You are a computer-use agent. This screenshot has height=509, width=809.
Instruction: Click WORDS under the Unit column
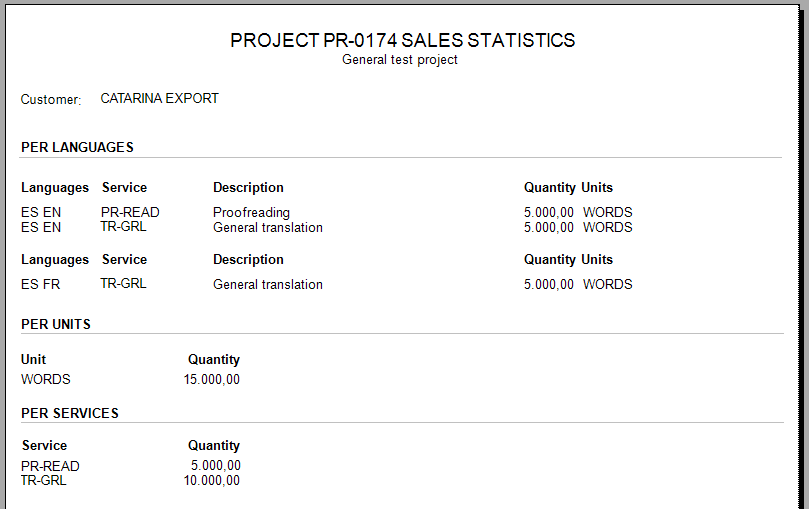(46, 379)
